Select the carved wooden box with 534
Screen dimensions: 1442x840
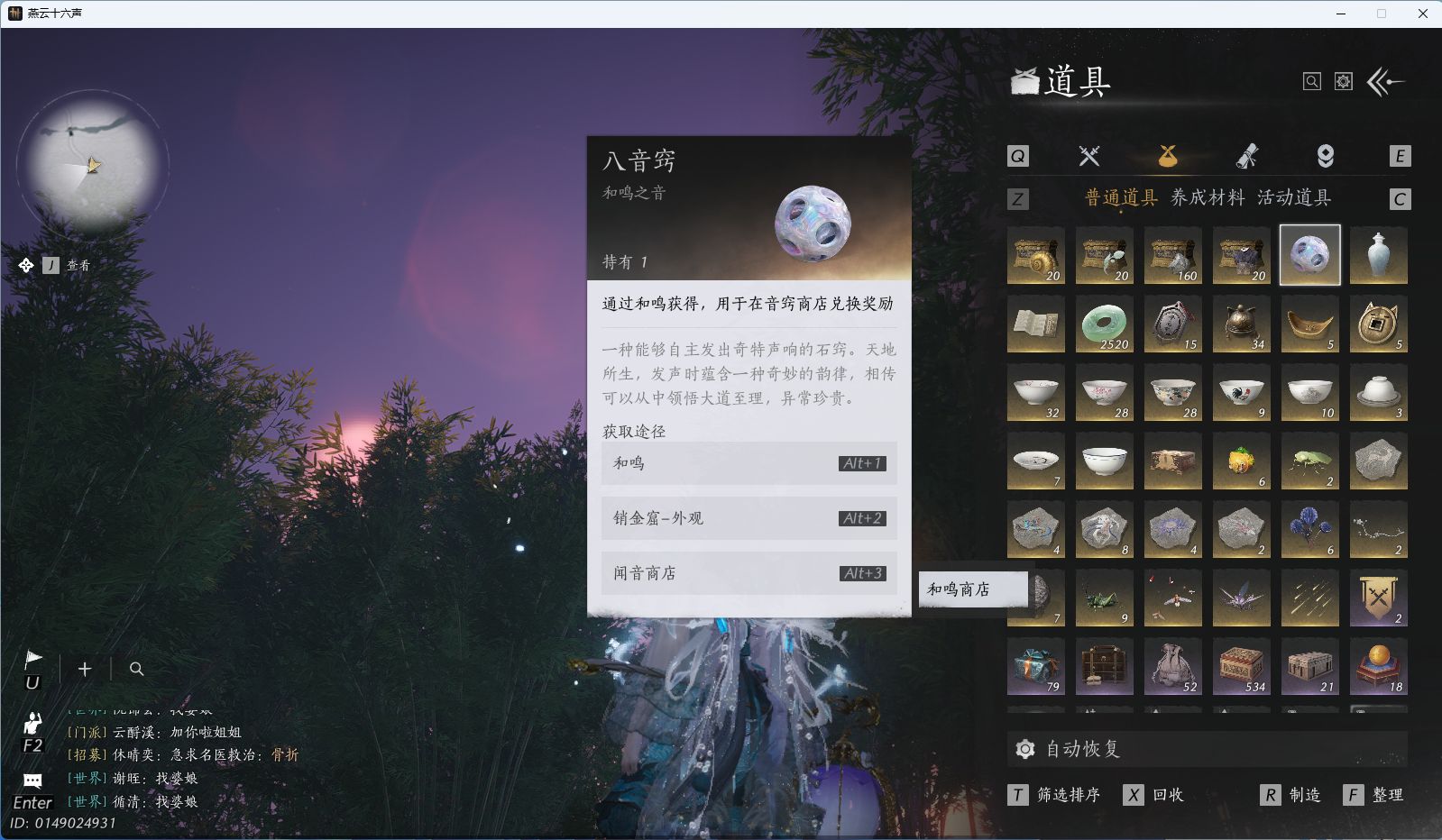tap(1241, 666)
